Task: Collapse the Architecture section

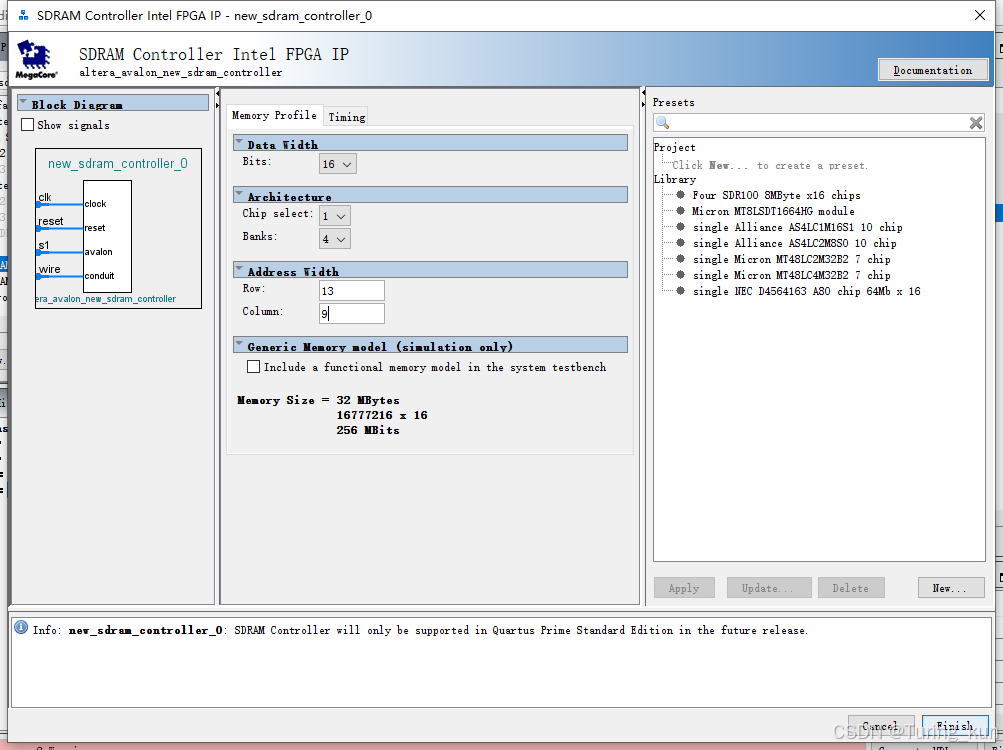Action: pos(239,195)
